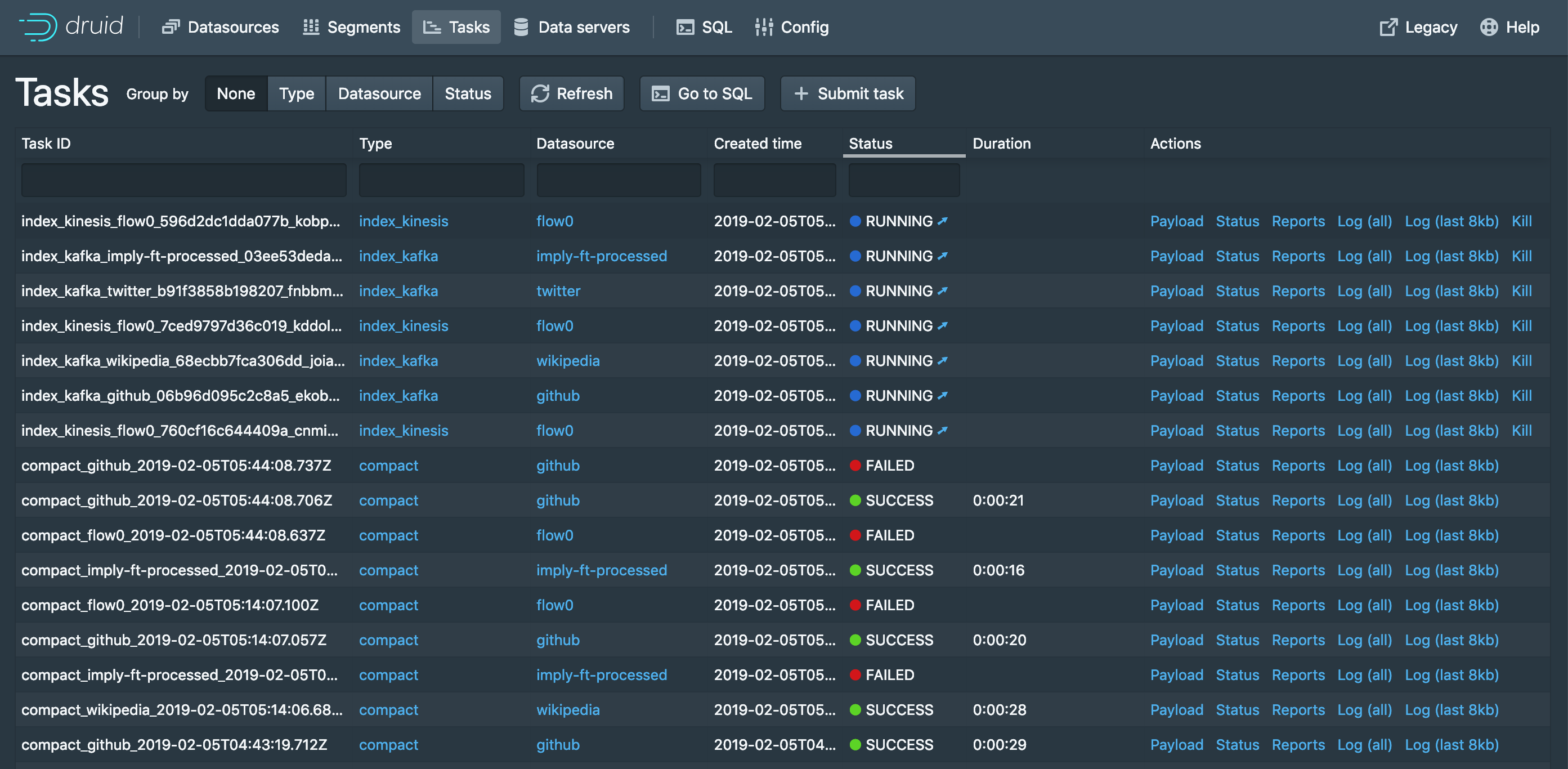The width and height of the screenshot is (1568, 769).
Task: Open the Legacy console external link icon
Action: click(1388, 27)
